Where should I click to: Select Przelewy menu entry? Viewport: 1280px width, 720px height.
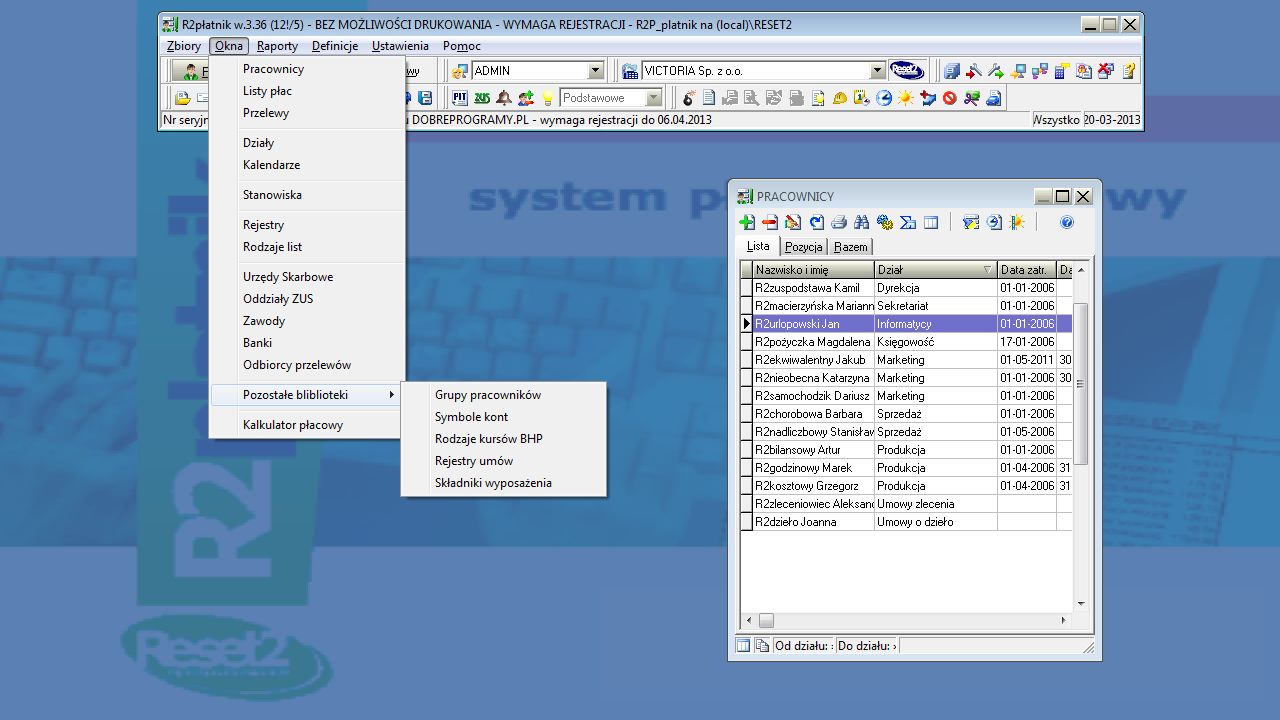pyautogui.click(x=308, y=113)
